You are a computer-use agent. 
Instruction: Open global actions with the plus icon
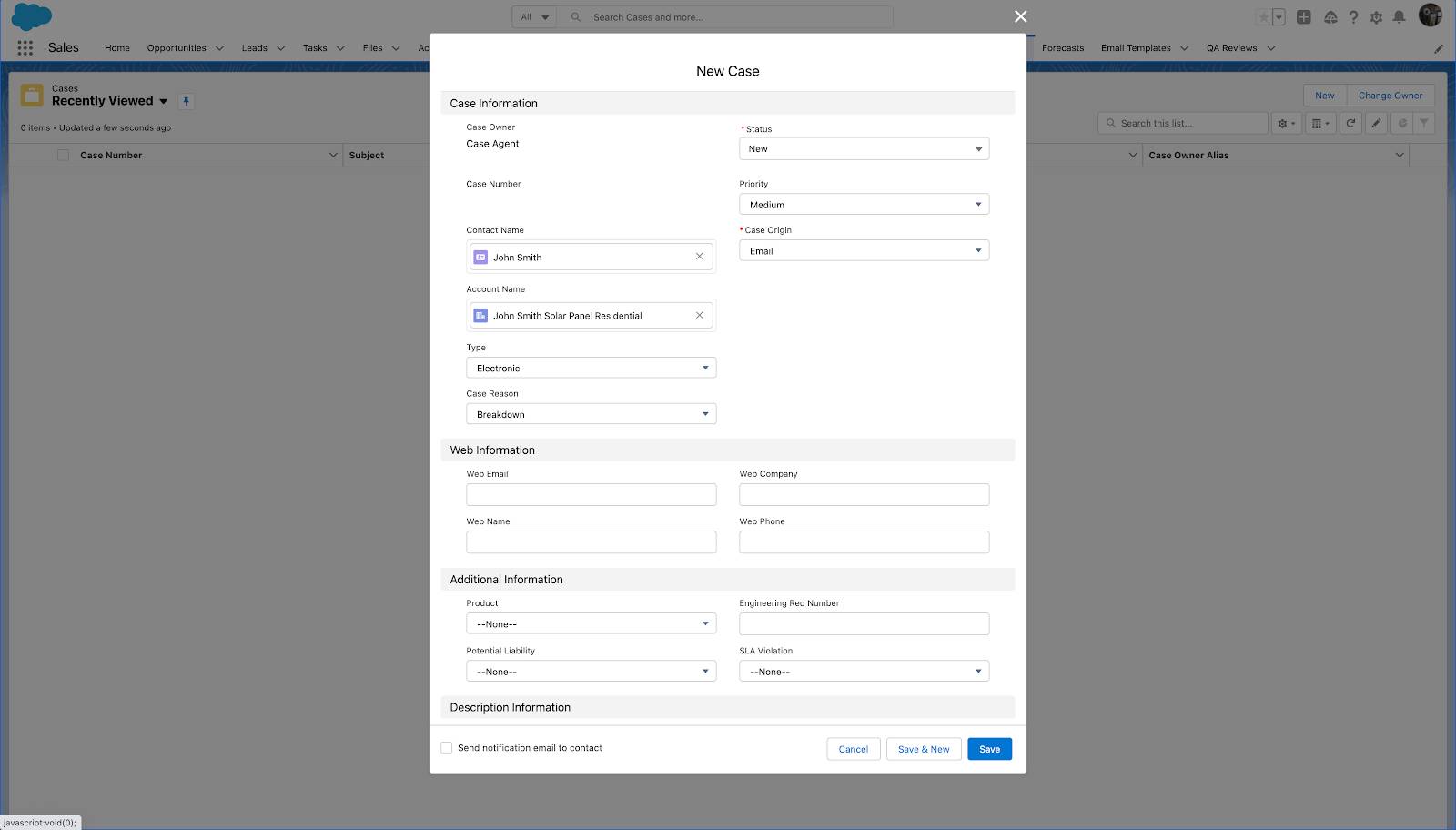click(1302, 16)
